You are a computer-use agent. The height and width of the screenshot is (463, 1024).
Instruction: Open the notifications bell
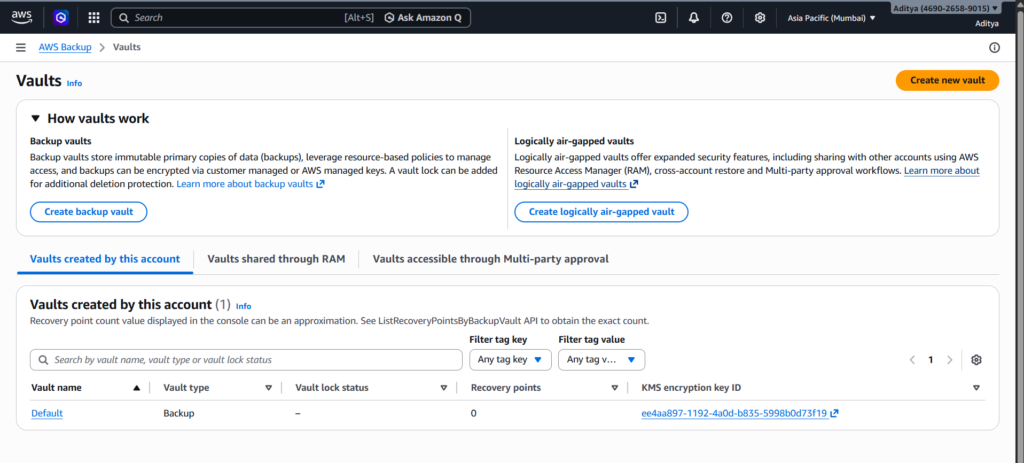[694, 18]
